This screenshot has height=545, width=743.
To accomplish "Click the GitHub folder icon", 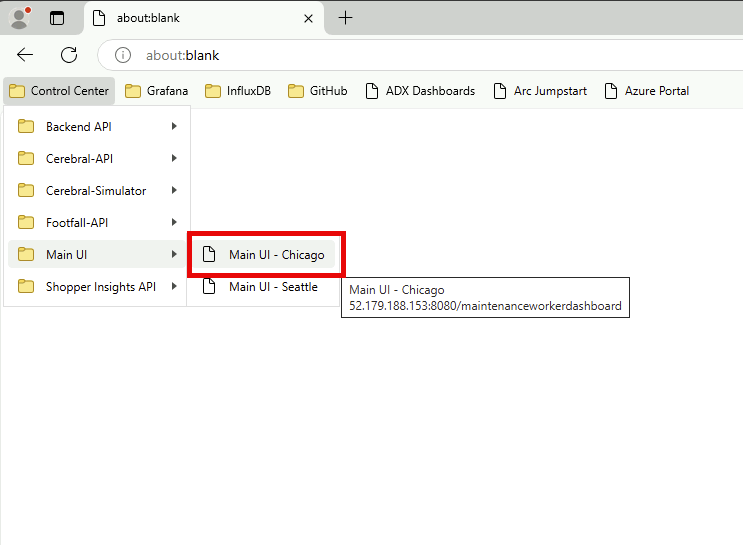I will click(x=296, y=91).
